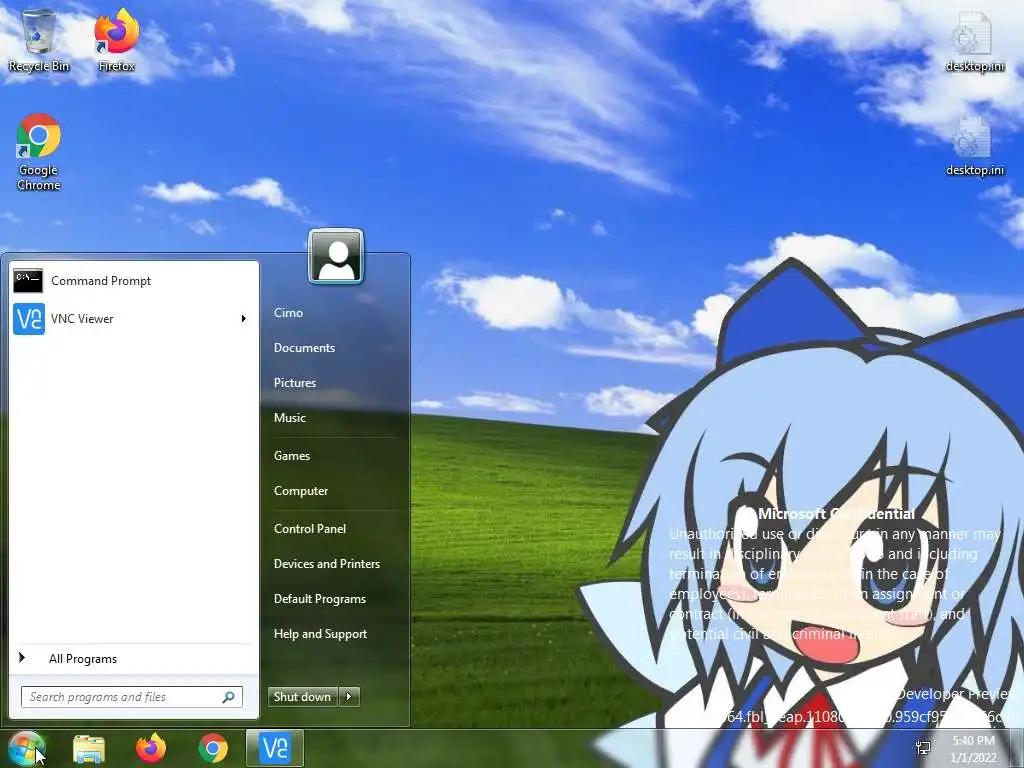
Task: Select the lower desktop.ini file icon
Action: [x=974, y=146]
